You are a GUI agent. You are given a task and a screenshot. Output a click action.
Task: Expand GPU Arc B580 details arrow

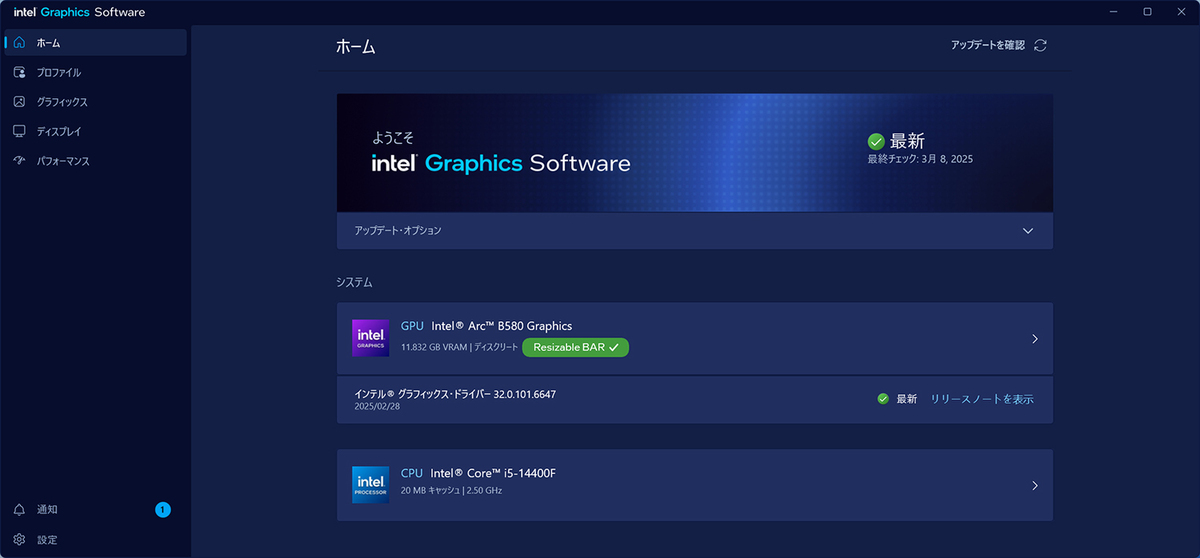tap(1035, 339)
